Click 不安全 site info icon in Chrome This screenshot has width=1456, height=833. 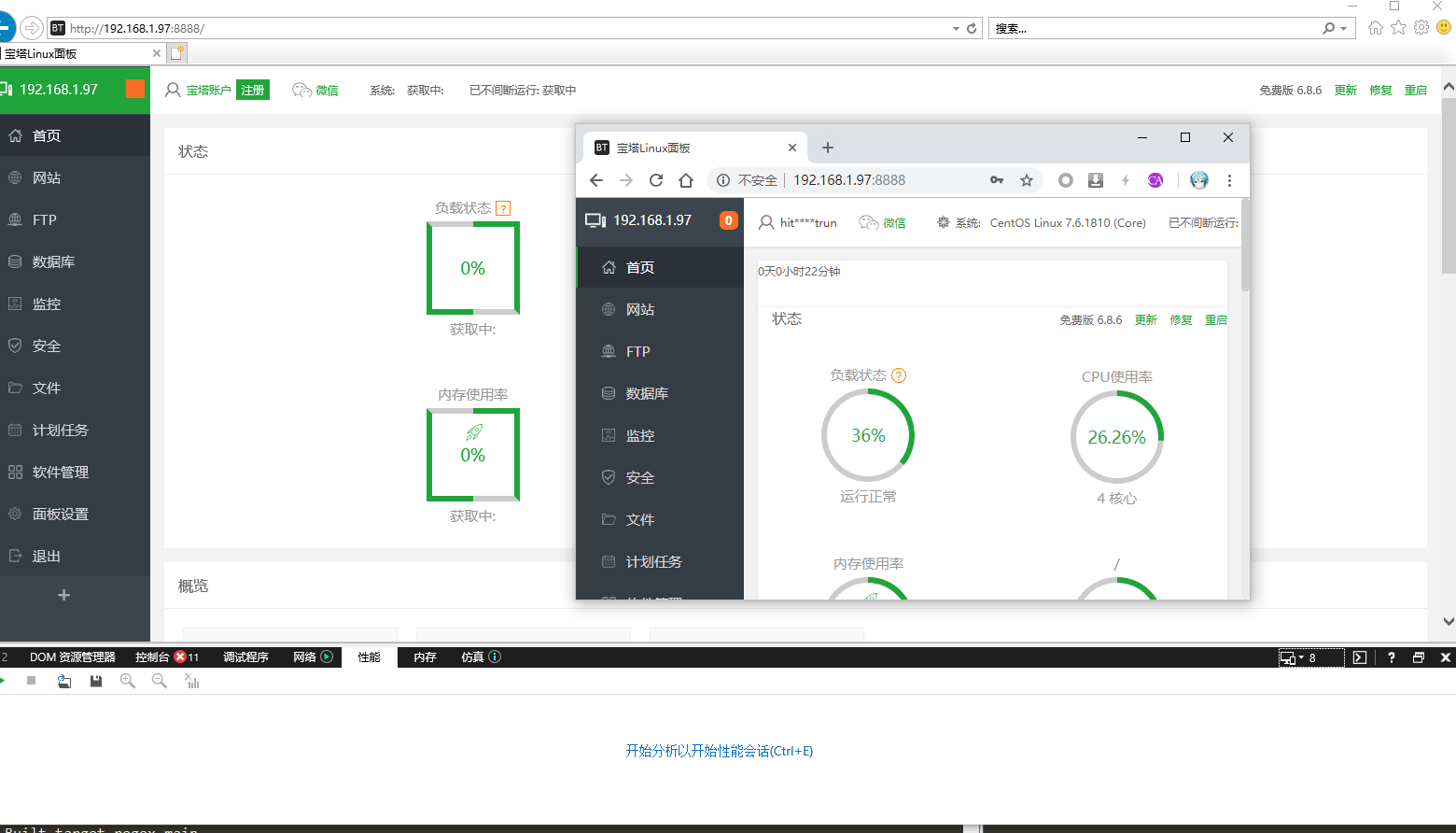[x=723, y=180]
